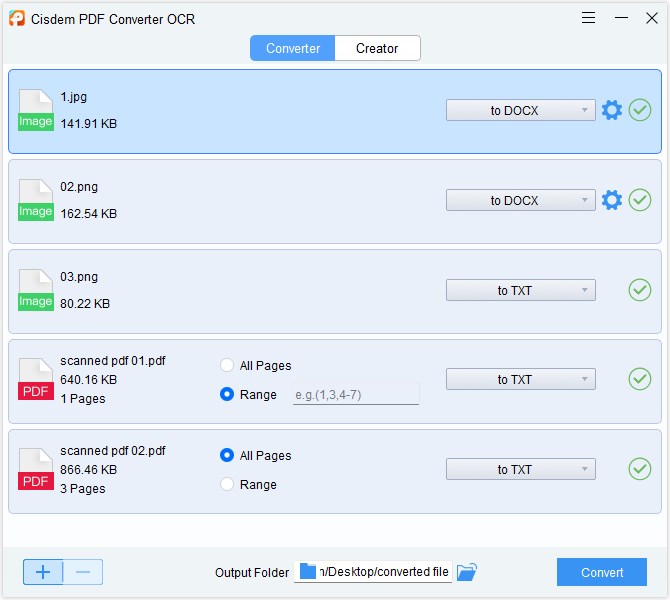Screen dimensions: 670x600
Task: Click PDF file icon of scanned pdf 02.pdf
Action: tap(36, 469)
